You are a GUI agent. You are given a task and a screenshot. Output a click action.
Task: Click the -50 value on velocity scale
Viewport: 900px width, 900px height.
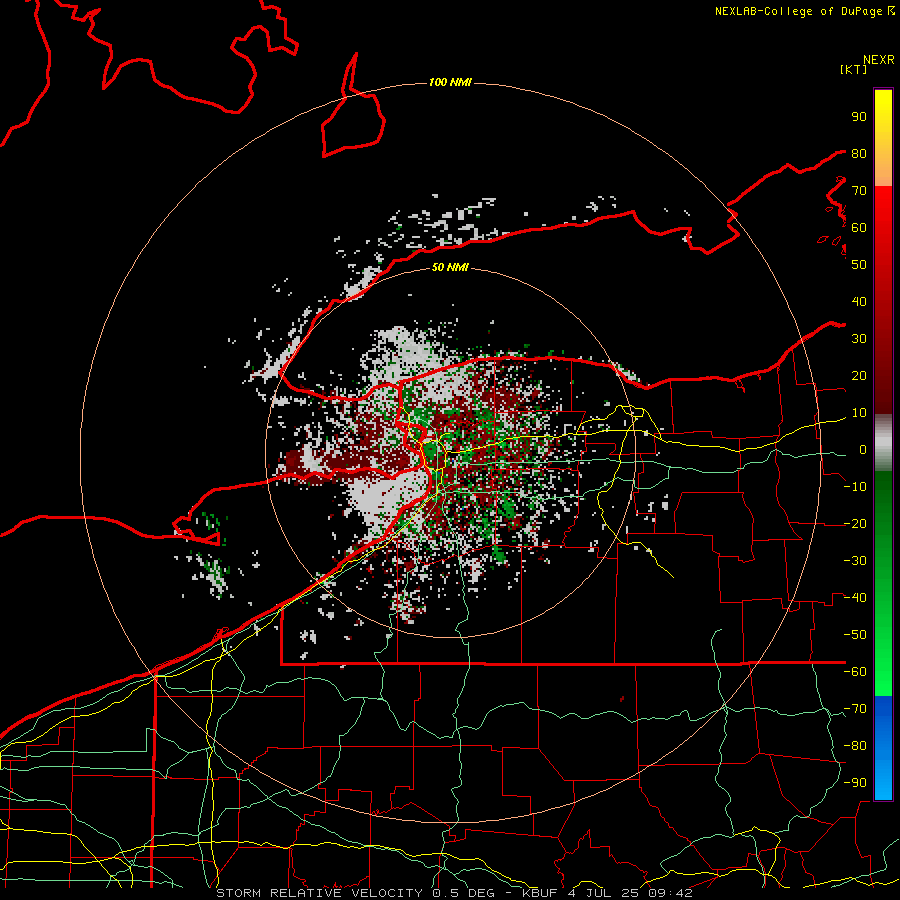(x=855, y=635)
